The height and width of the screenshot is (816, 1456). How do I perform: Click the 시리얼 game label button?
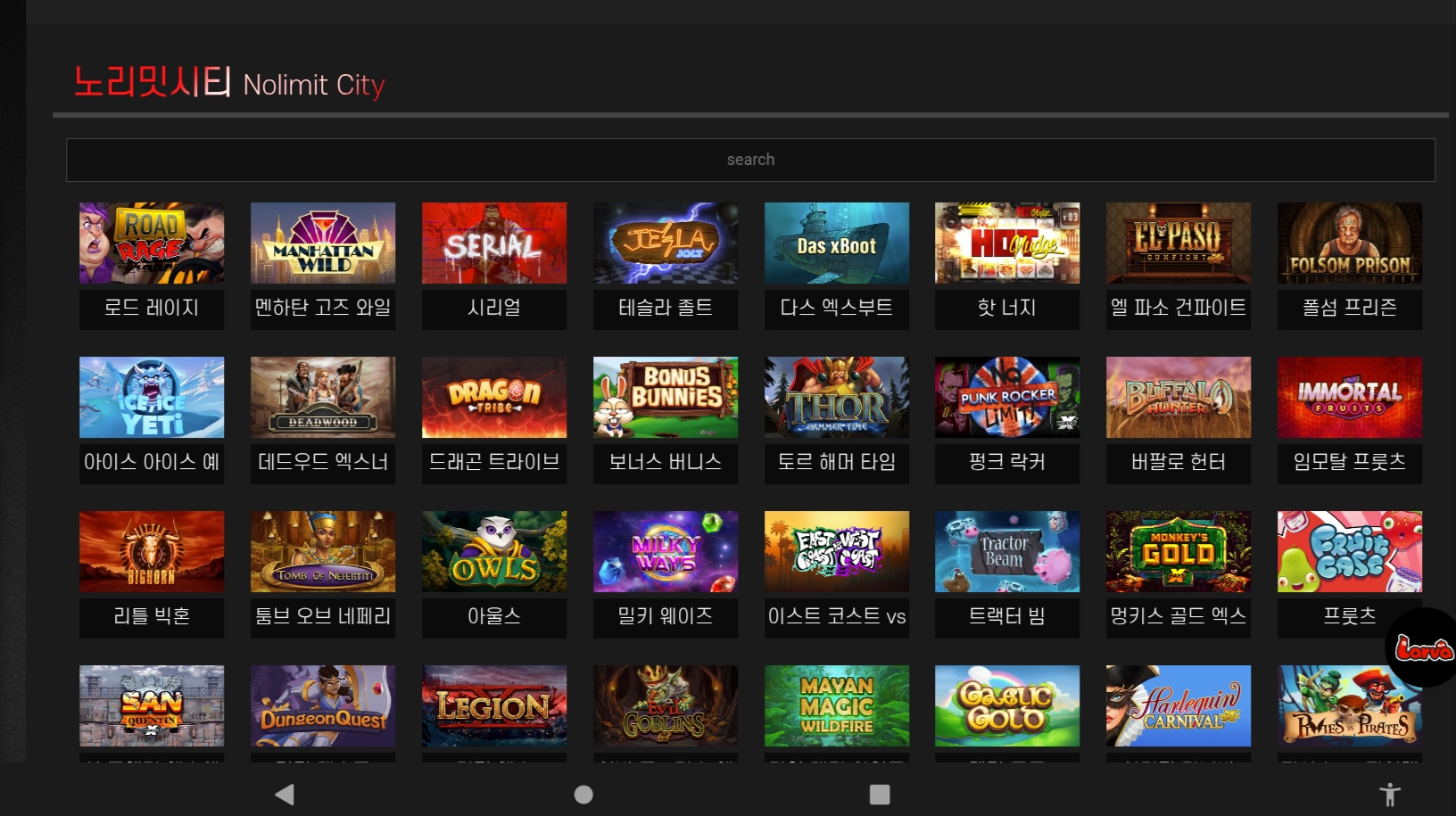(494, 308)
